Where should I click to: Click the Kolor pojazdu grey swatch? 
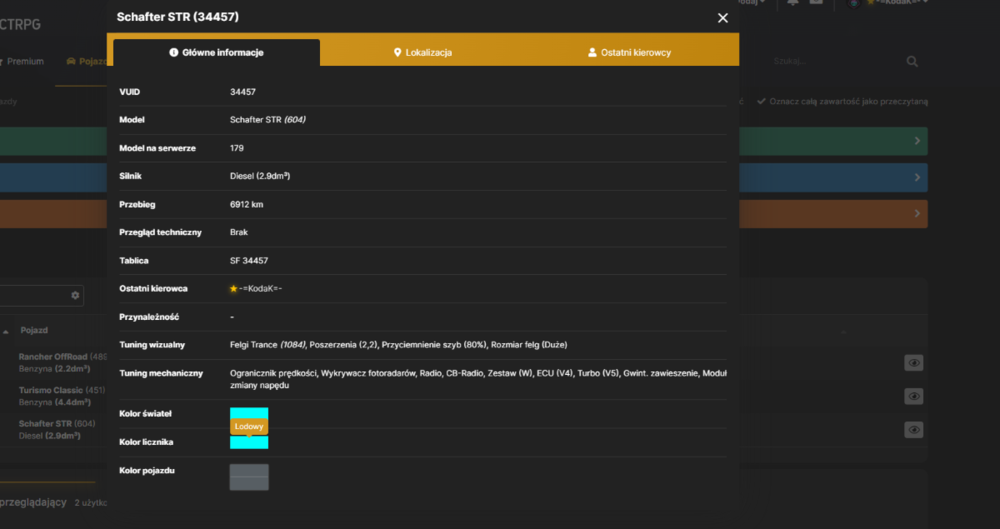(249, 477)
